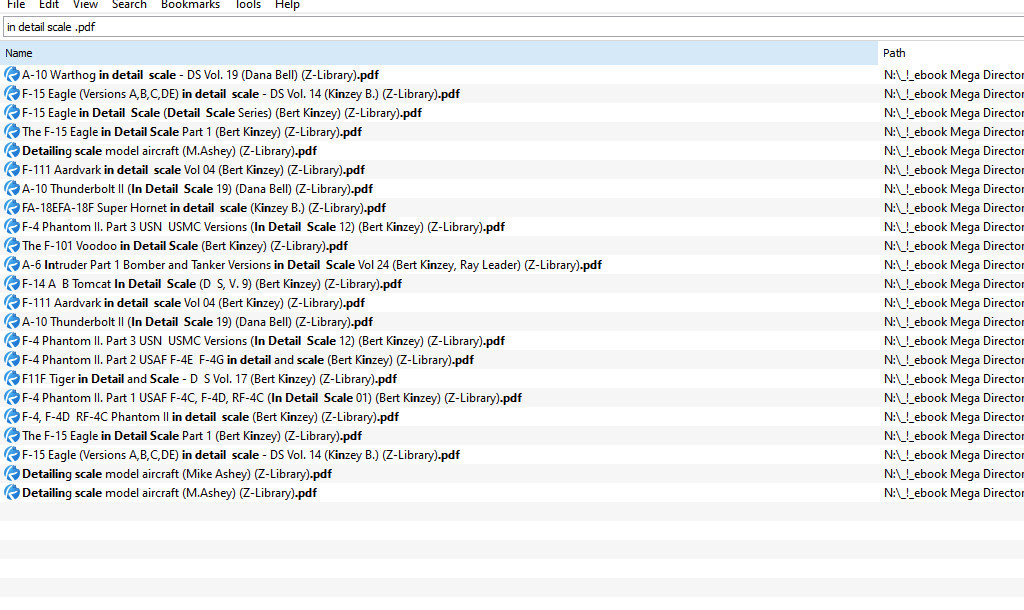Open the File menu

[x=16, y=5]
